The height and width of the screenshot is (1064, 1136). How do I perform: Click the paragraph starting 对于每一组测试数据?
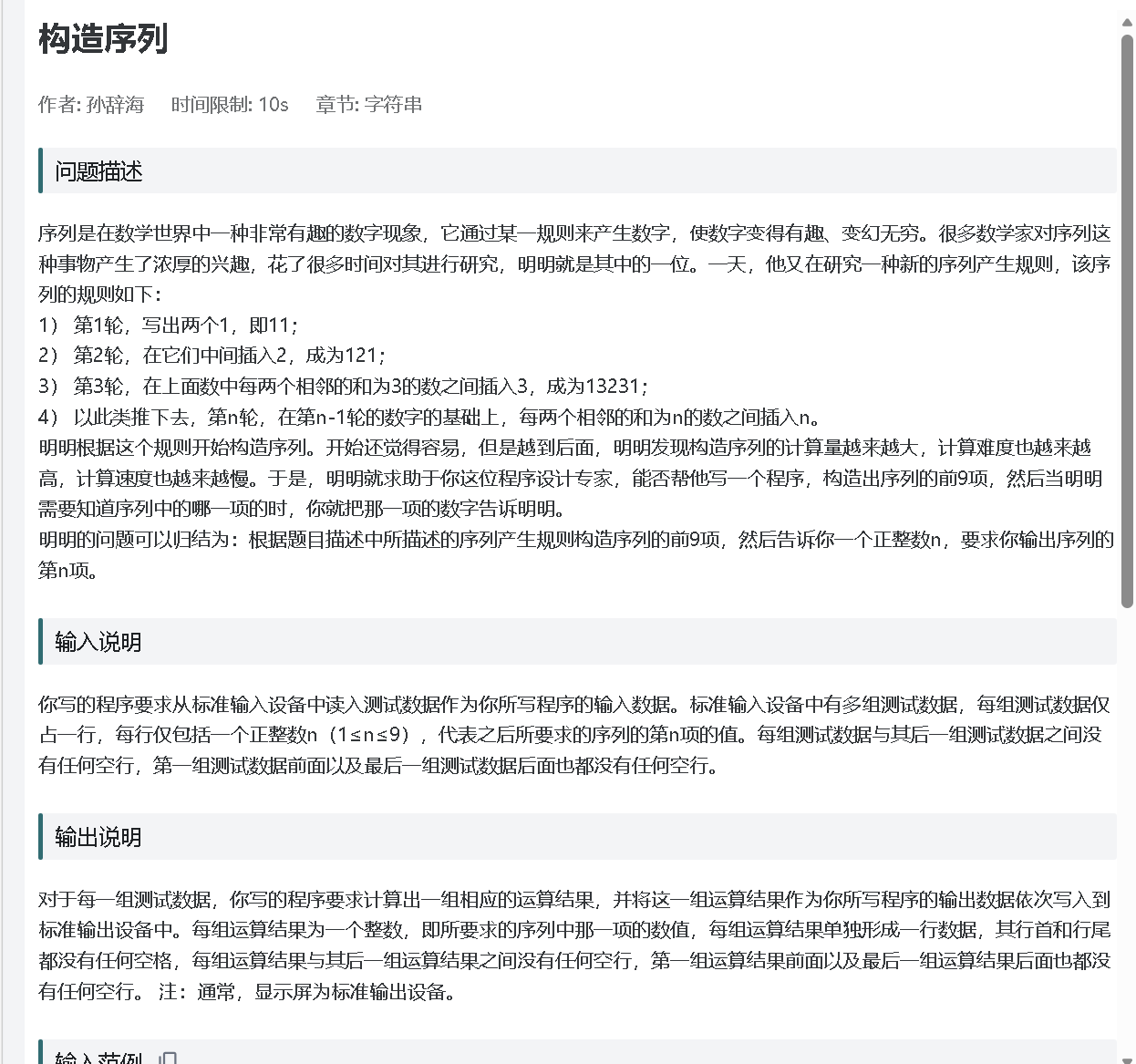tap(574, 945)
